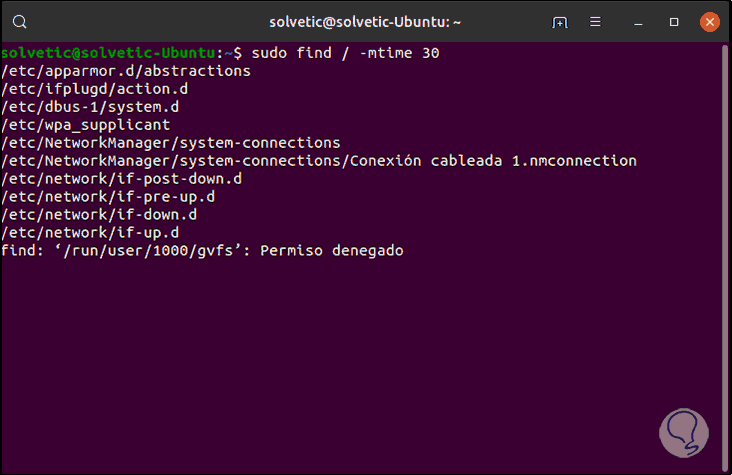Select the /etc/dbus-1/system.d line

(x=90, y=107)
